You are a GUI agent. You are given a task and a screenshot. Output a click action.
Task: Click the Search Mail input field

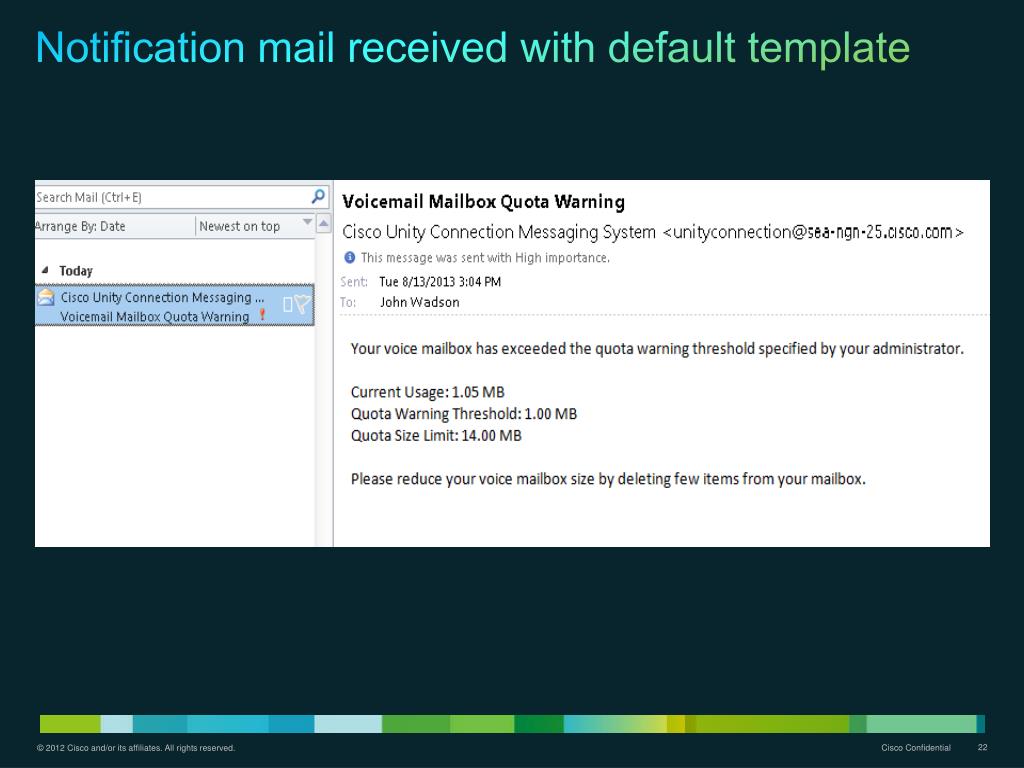tap(182, 197)
